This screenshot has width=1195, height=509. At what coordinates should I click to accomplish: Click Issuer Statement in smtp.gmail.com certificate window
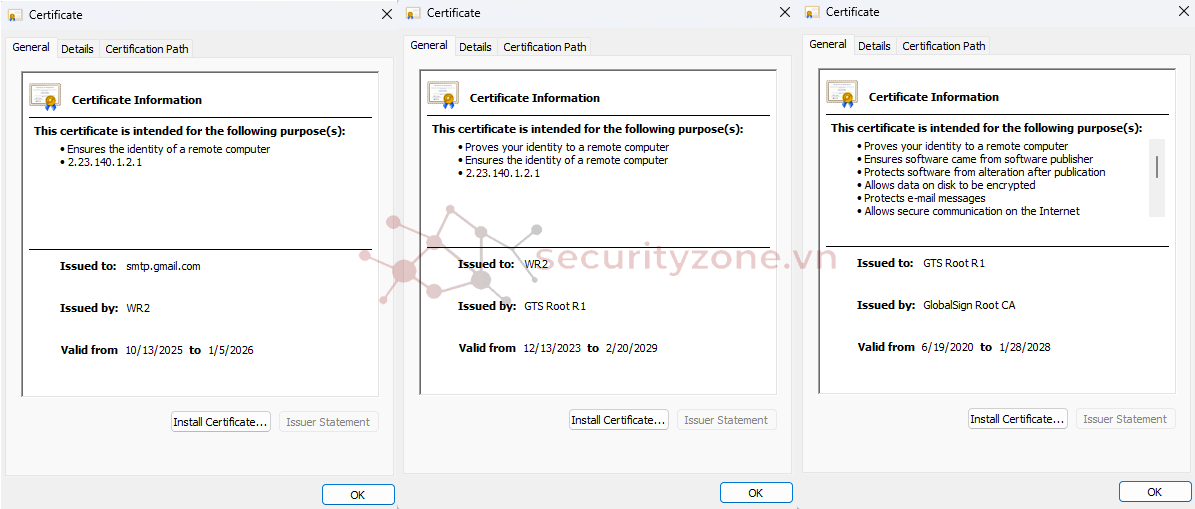pos(328,422)
